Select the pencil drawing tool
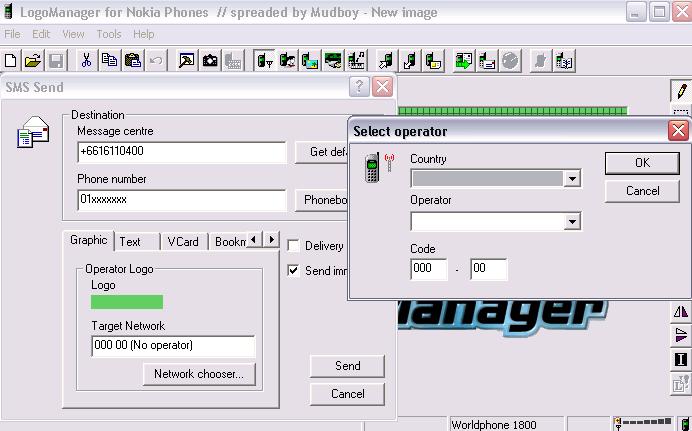The width and height of the screenshot is (692, 431). (x=681, y=90)
